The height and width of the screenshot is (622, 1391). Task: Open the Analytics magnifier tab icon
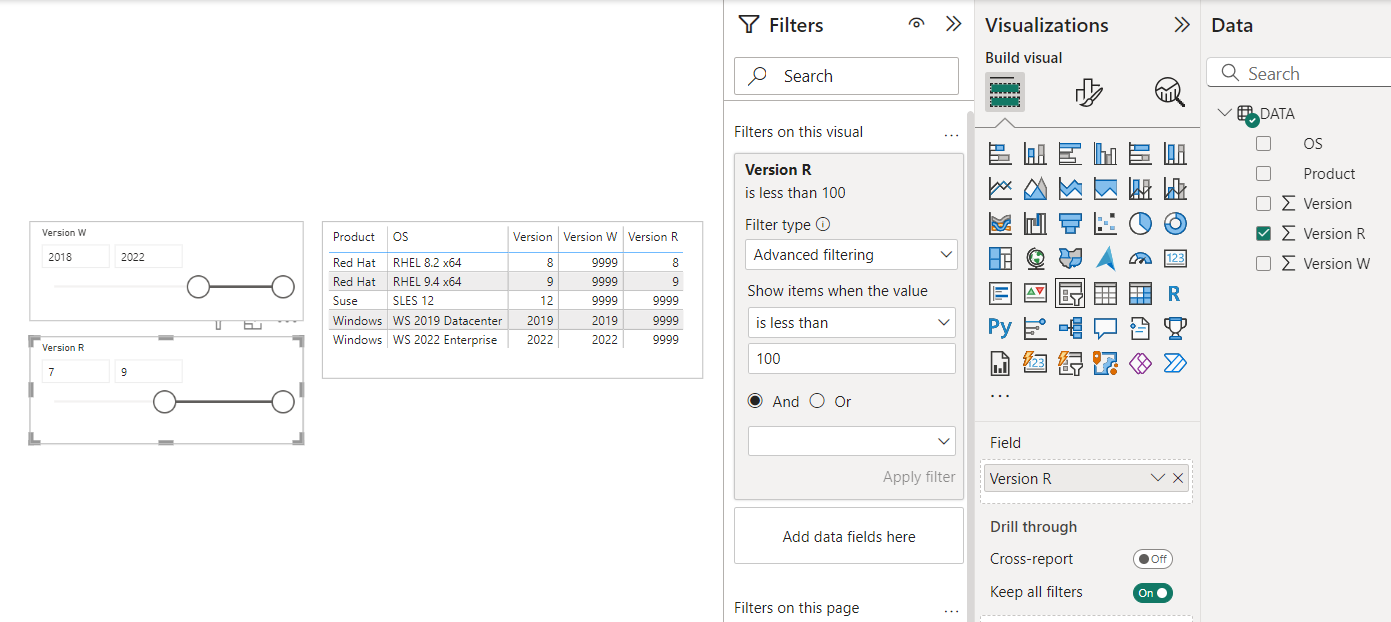click(x=1169, y=92)
